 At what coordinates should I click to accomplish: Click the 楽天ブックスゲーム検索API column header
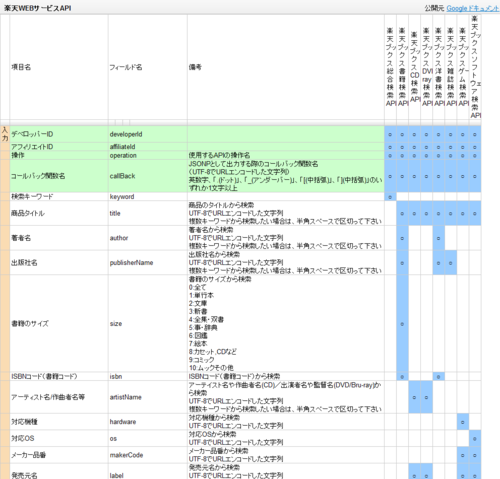(463, 67)
